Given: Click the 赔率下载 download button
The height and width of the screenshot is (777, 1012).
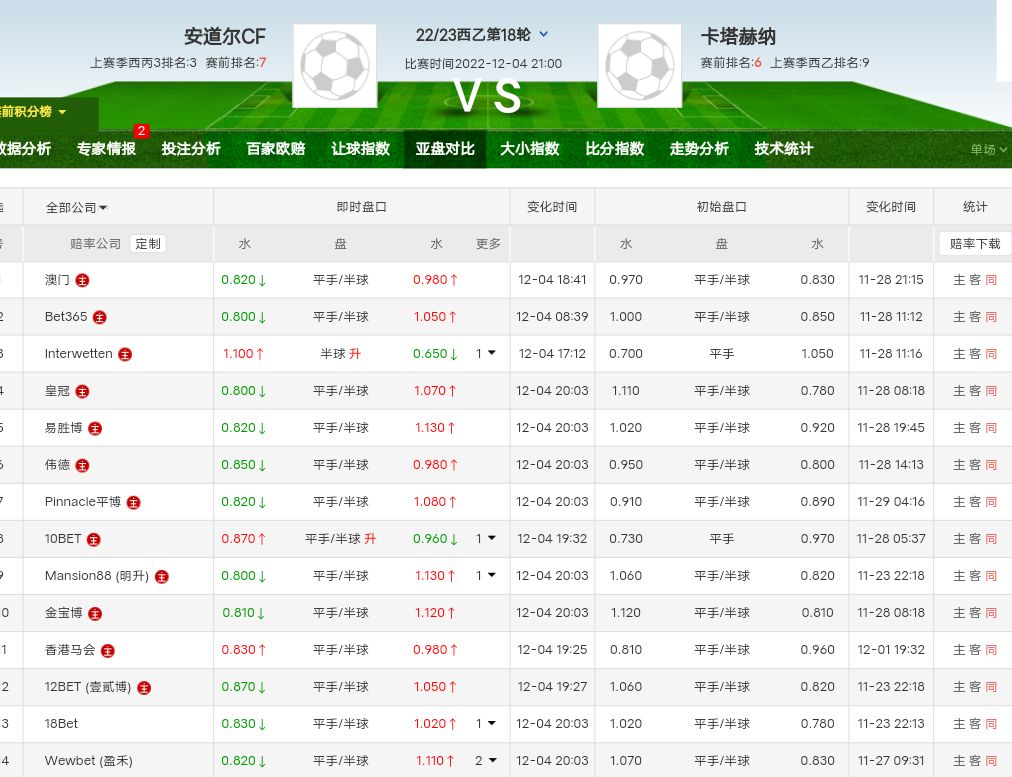Looking at the screenshot, I should pyautogui.click(x=974, y=244).
